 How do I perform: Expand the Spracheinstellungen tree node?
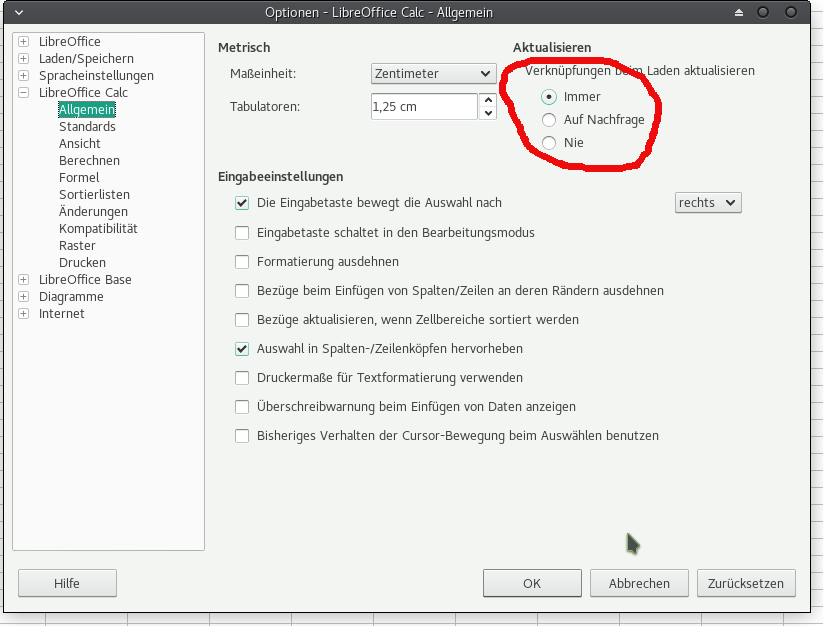click(24, 76)
